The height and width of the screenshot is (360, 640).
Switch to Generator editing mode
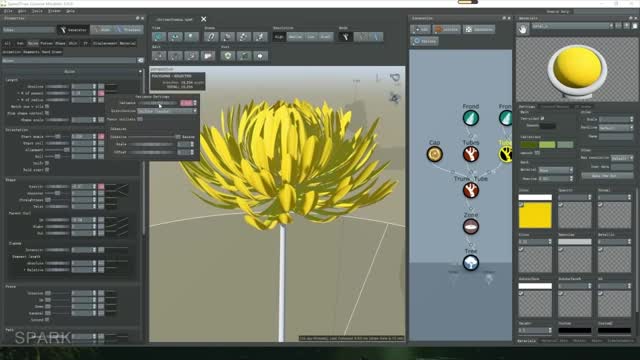73,30
